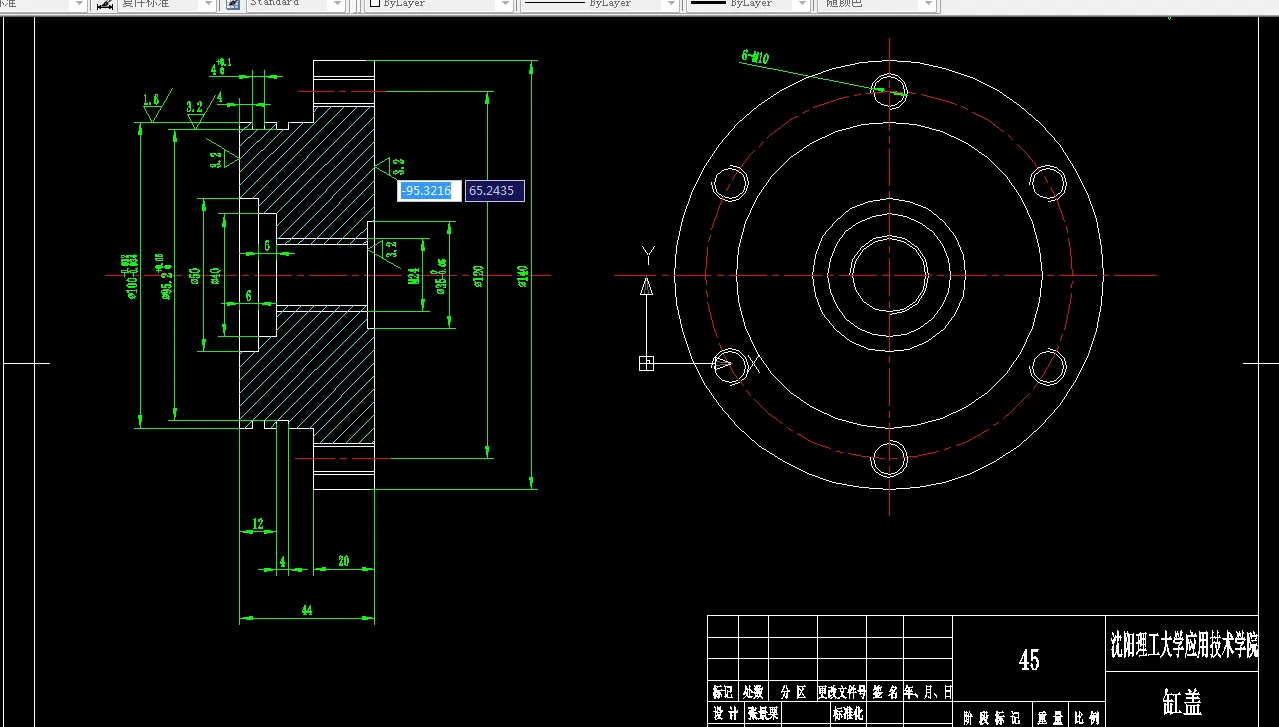The image size is (1279, 727).
Task: Click the 重量 cell in title block
Action: pos(1050,718)
